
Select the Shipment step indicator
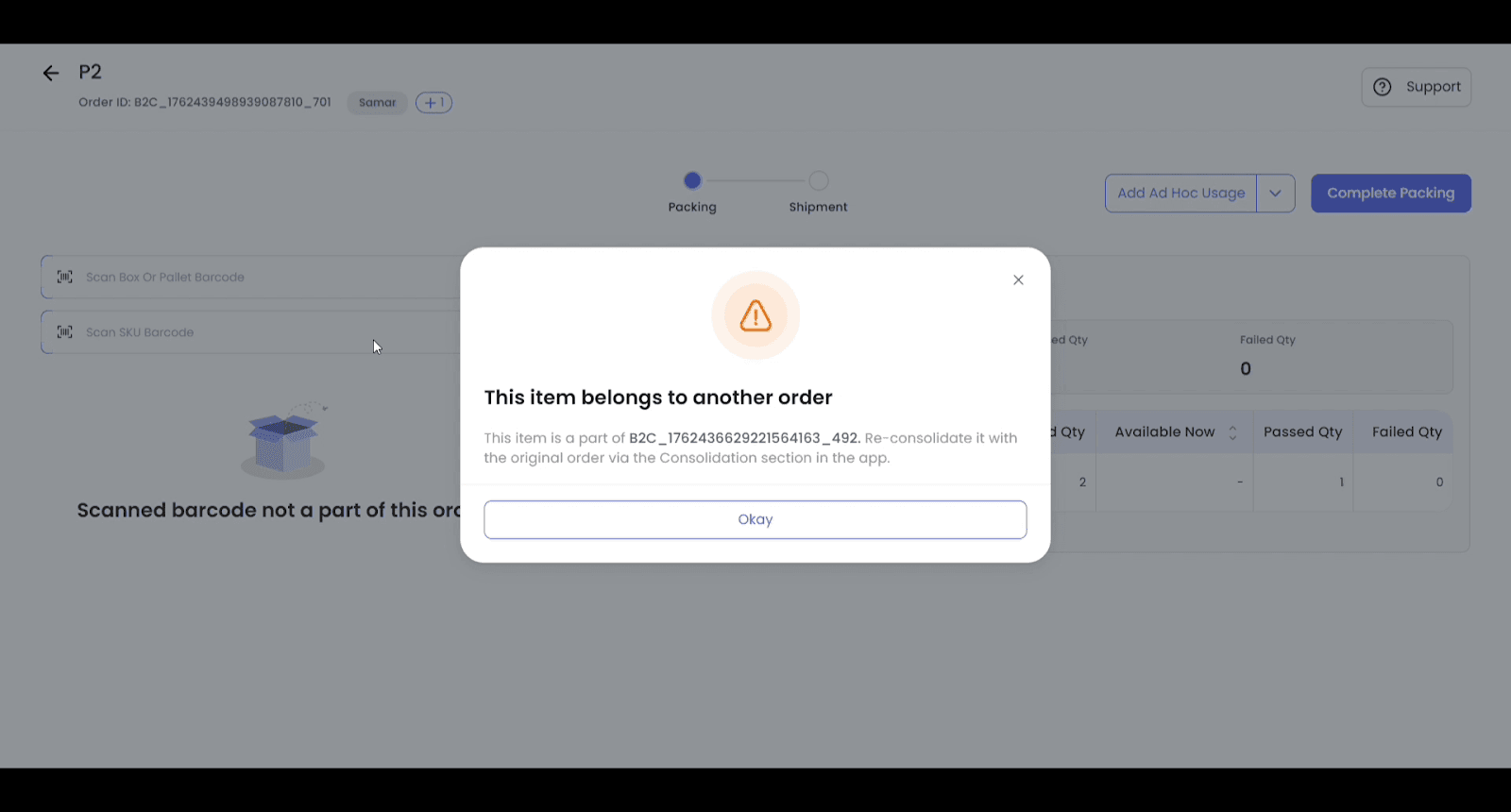point(819,180)
